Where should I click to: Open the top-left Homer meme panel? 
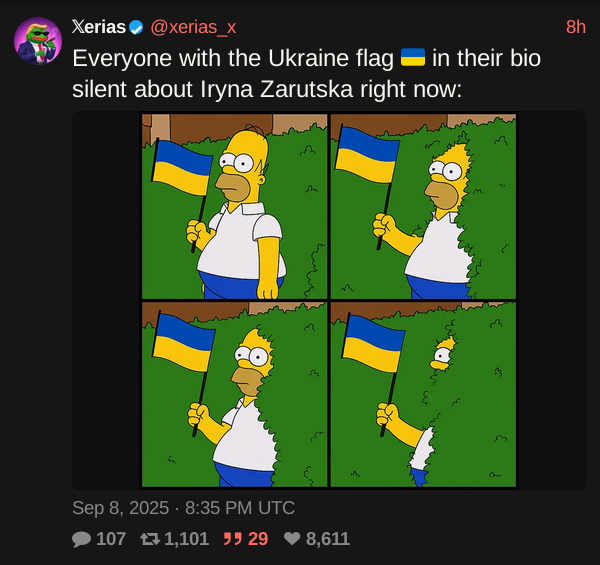tap(235, 206)
